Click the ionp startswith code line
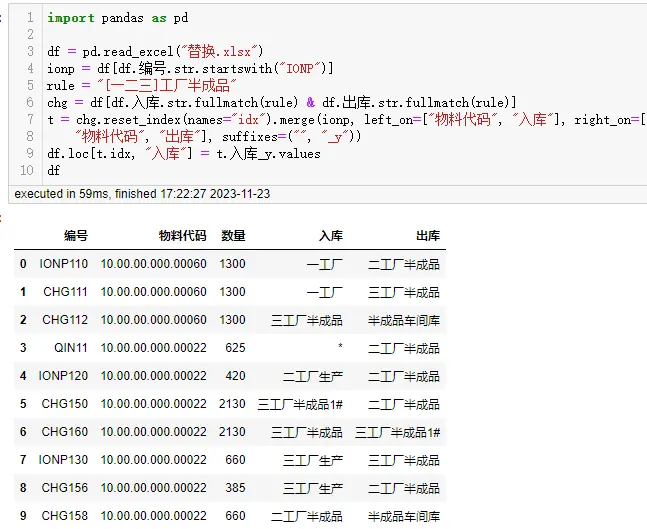 (190, 68)
